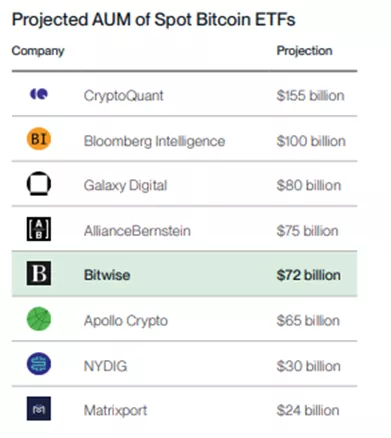Select the Galaxy Digital logo icon
391x438 pixels.
pyautogui.click(x=39, y=183)
